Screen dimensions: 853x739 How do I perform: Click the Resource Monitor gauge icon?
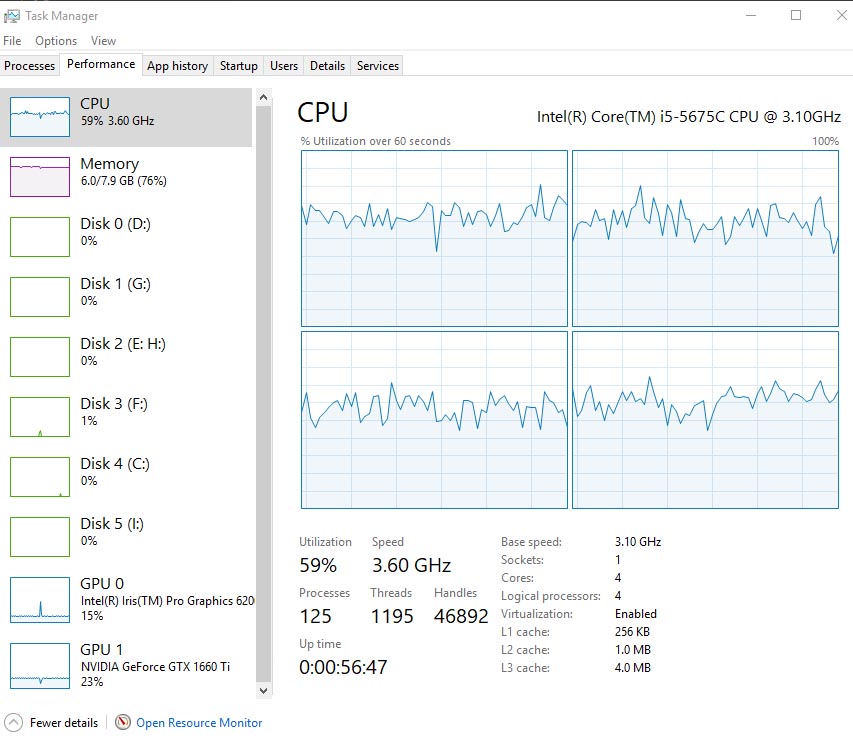click(123, 722)
